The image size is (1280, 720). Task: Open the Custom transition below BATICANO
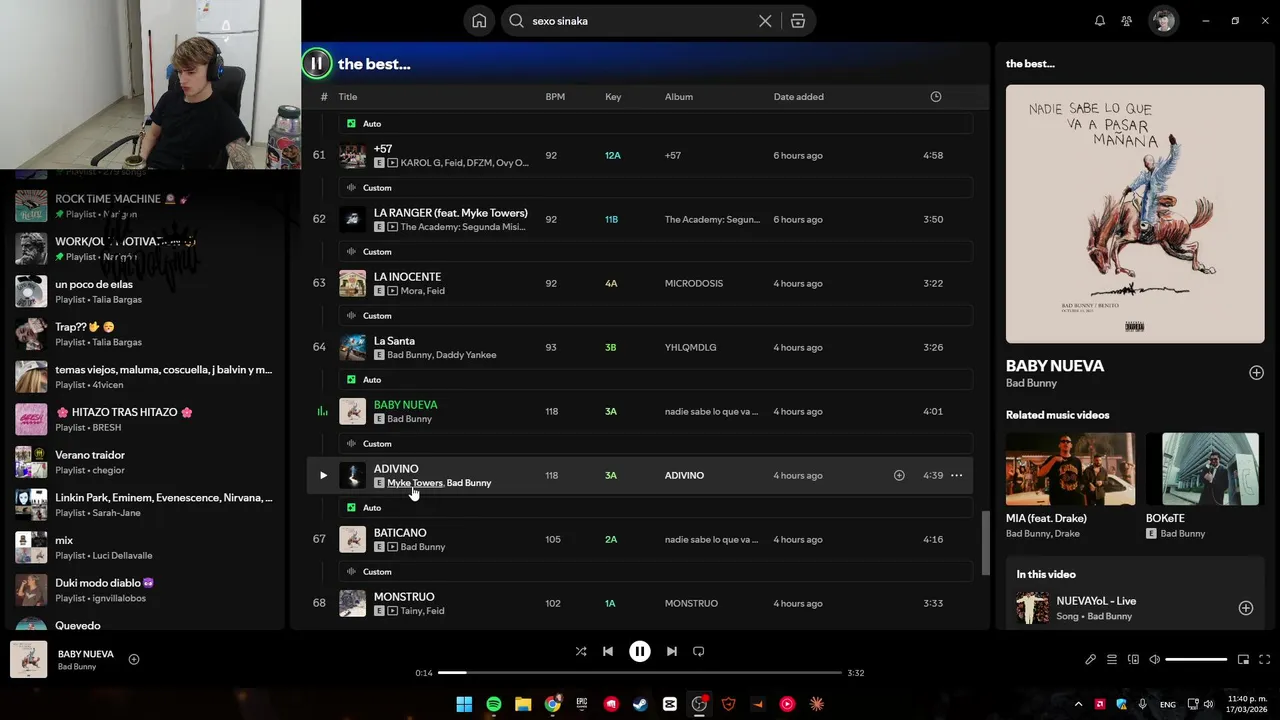click(x=655, y=572)
